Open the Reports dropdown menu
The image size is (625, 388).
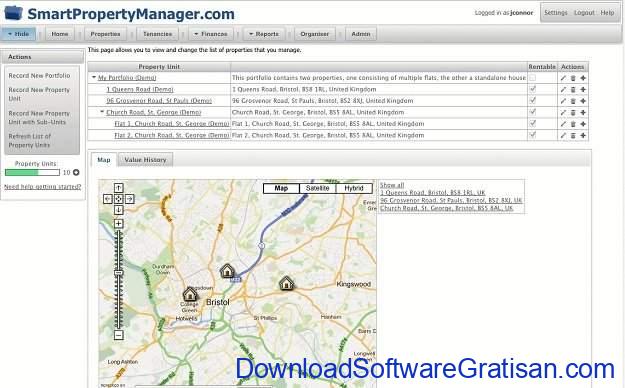coord(263,34)
